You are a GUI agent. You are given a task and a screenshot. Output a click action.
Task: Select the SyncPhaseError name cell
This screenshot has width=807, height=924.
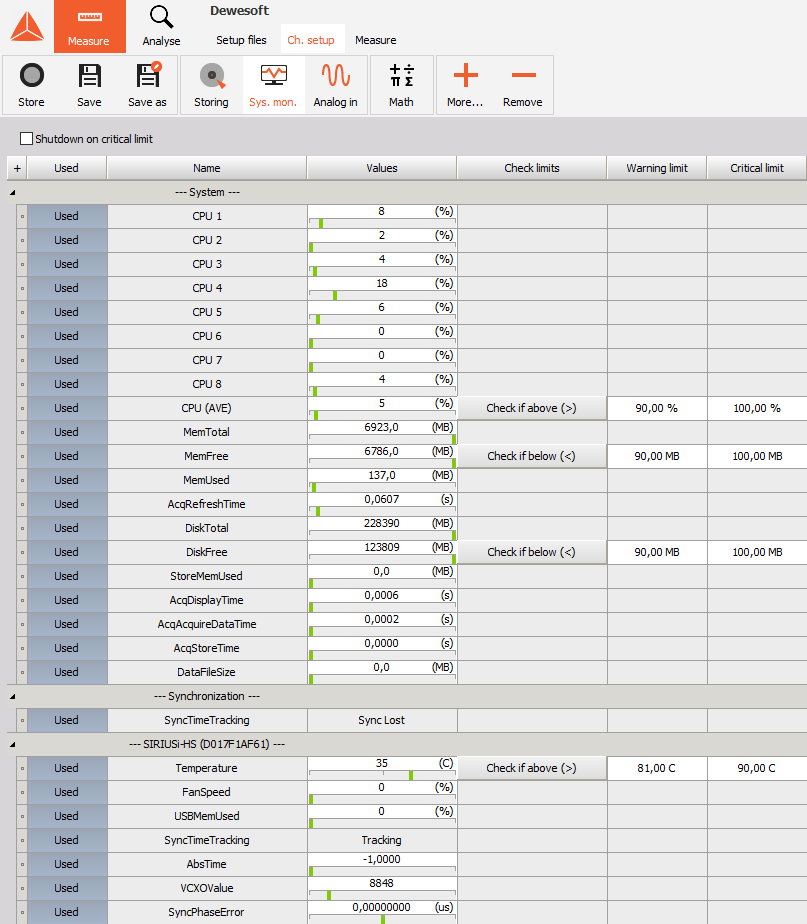click(x=207, y=912)
